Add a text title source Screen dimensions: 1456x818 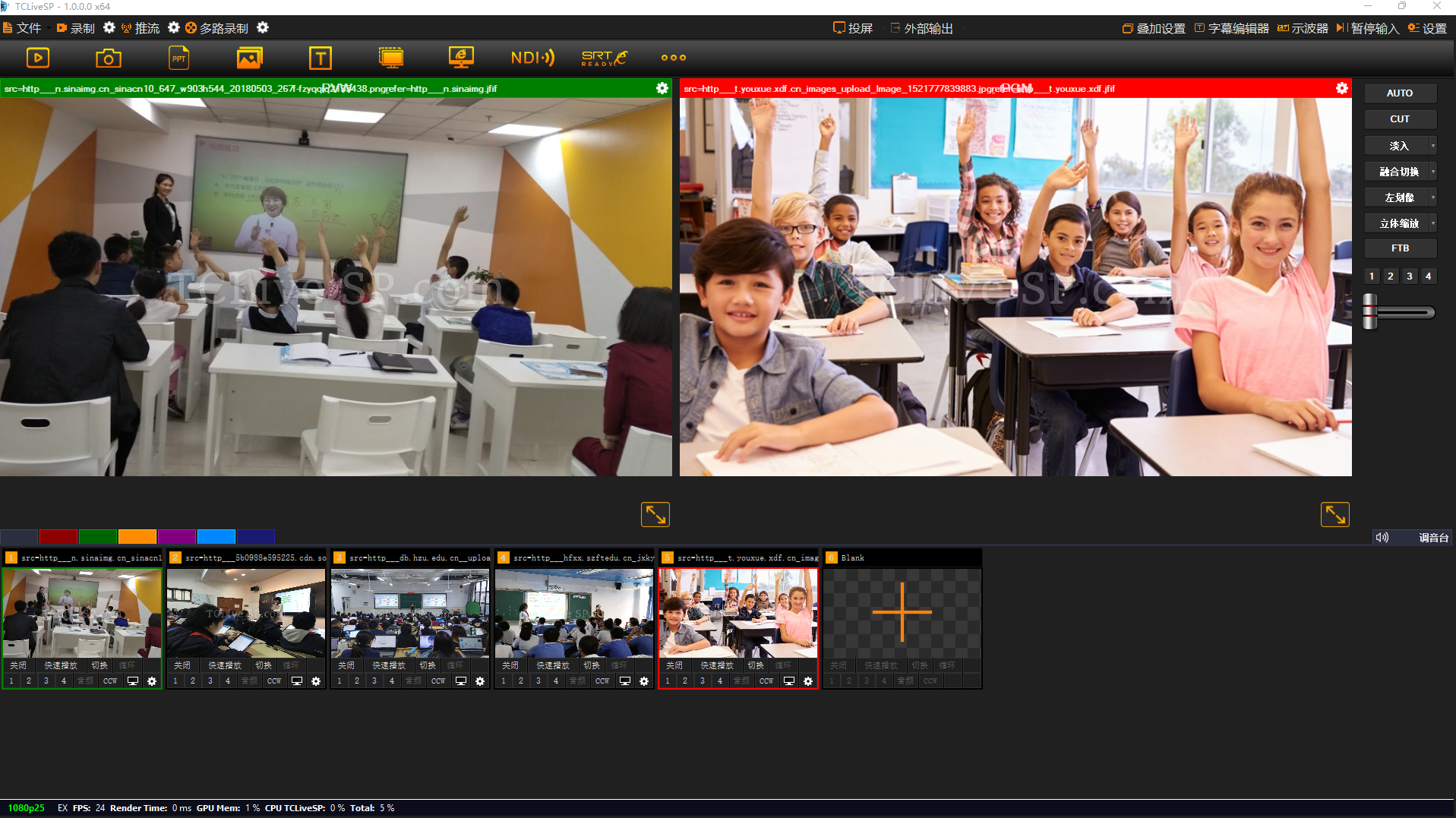click(320, 58)
